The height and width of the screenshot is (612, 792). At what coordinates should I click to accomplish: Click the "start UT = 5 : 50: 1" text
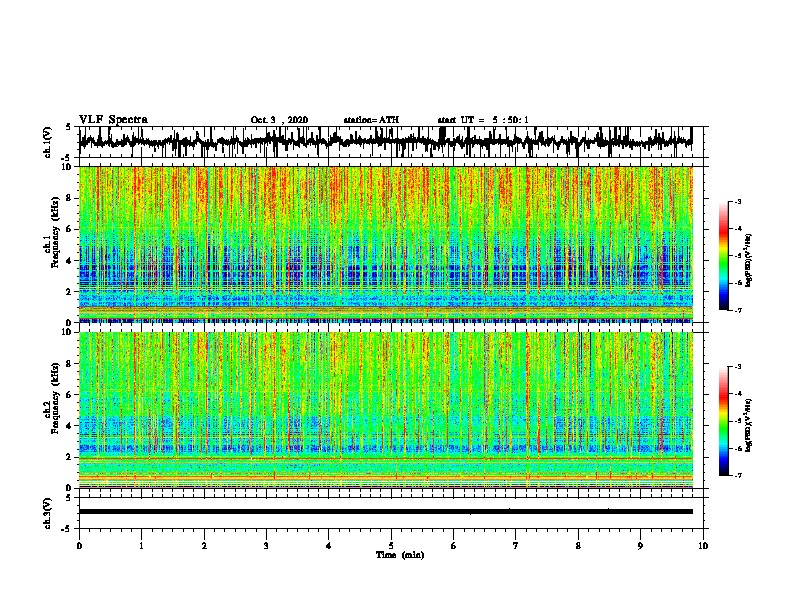pos(483,120)
